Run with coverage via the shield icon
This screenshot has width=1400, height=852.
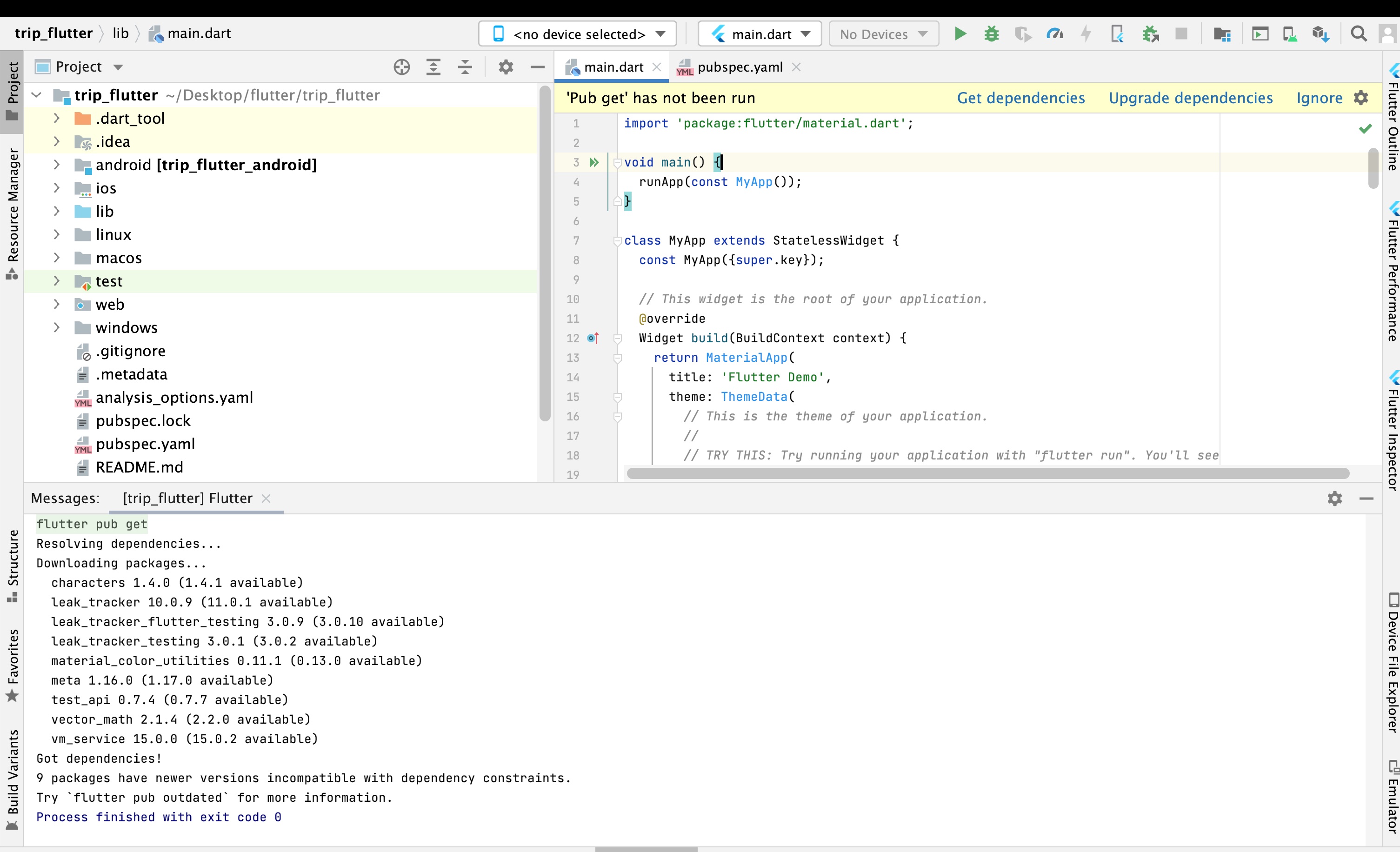point(1023,34)
